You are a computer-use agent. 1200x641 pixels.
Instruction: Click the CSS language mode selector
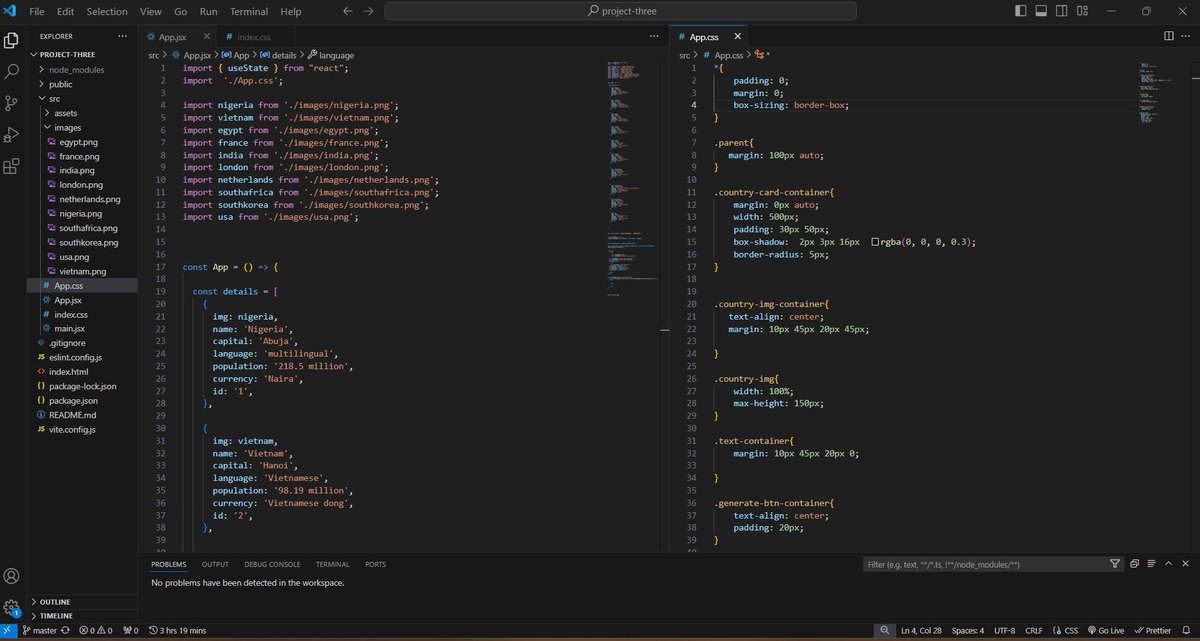click(1066, 631)
